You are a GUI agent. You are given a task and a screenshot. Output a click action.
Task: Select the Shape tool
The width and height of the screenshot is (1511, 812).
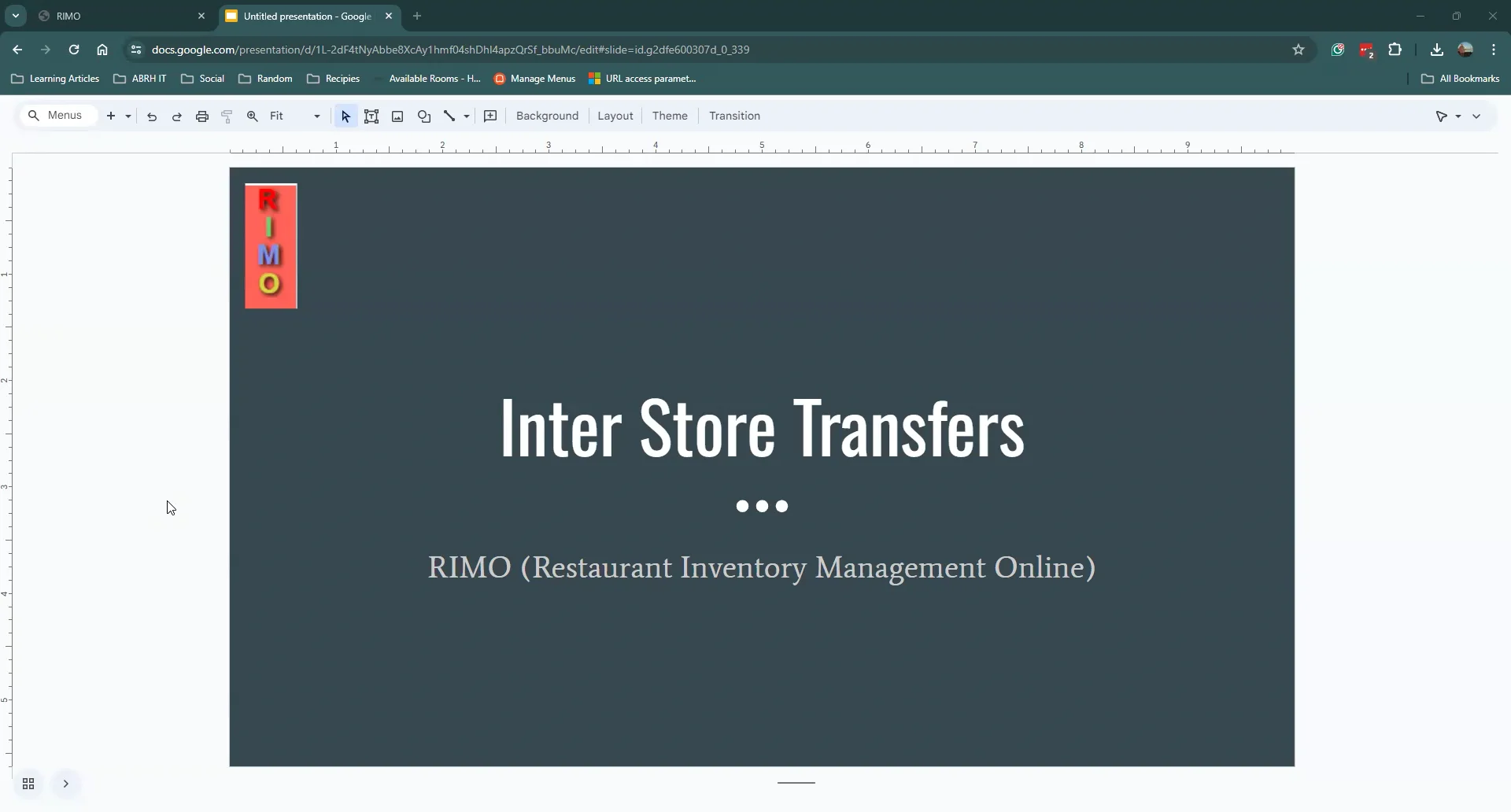pyautogui.click(x=425, y=116)
